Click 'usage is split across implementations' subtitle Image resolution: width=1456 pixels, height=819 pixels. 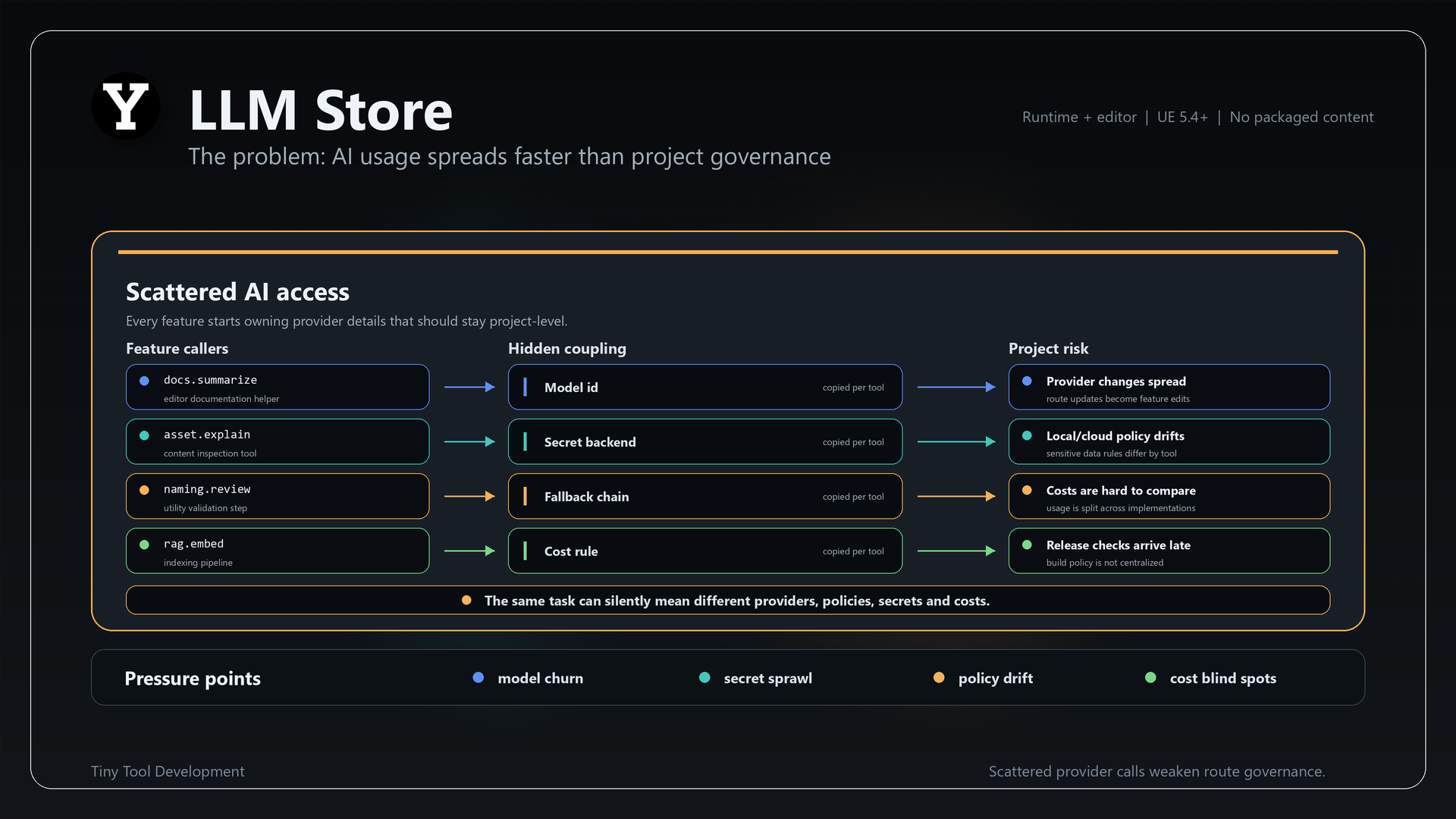point(1121,508)
